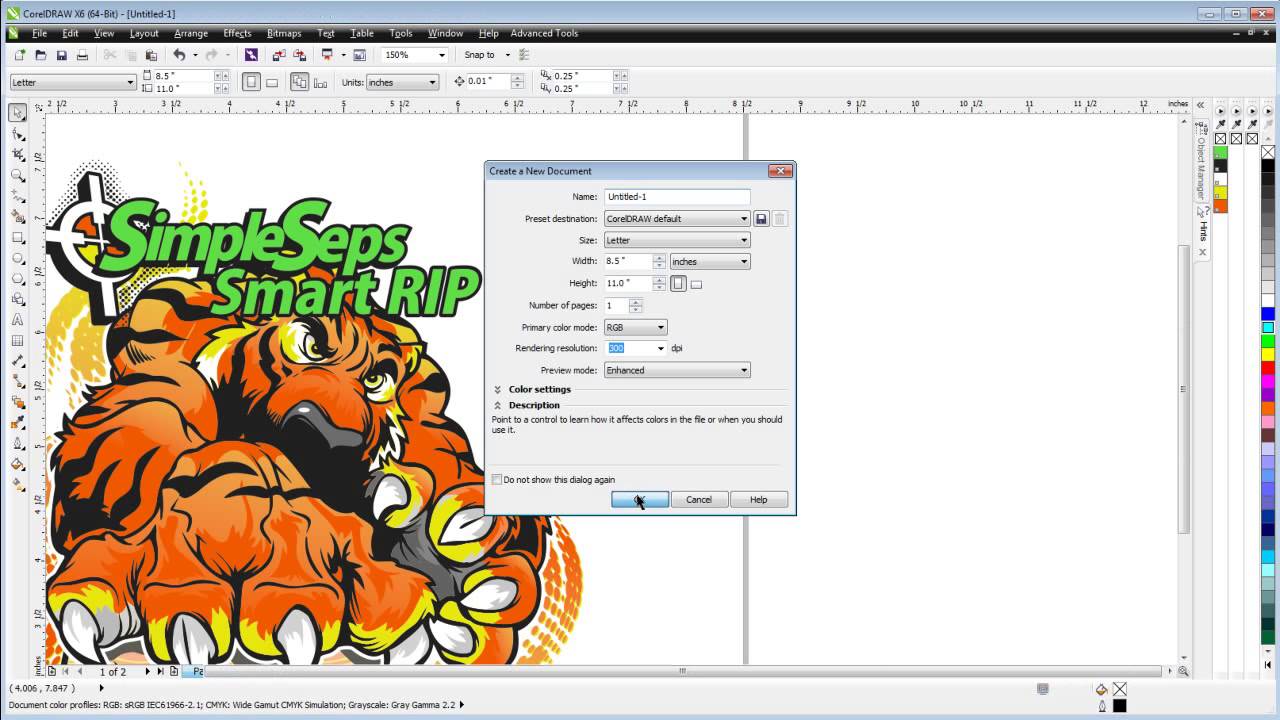Open the File menu
This screenshot has width=1280, height=720.
click(39, 33)
